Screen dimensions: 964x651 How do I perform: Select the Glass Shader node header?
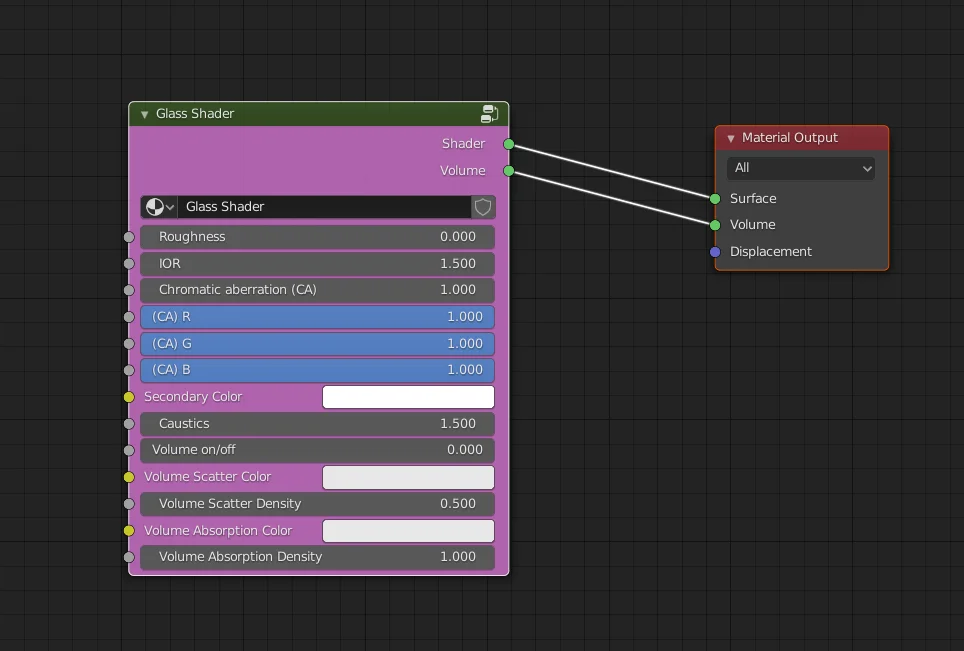[300, 113]
